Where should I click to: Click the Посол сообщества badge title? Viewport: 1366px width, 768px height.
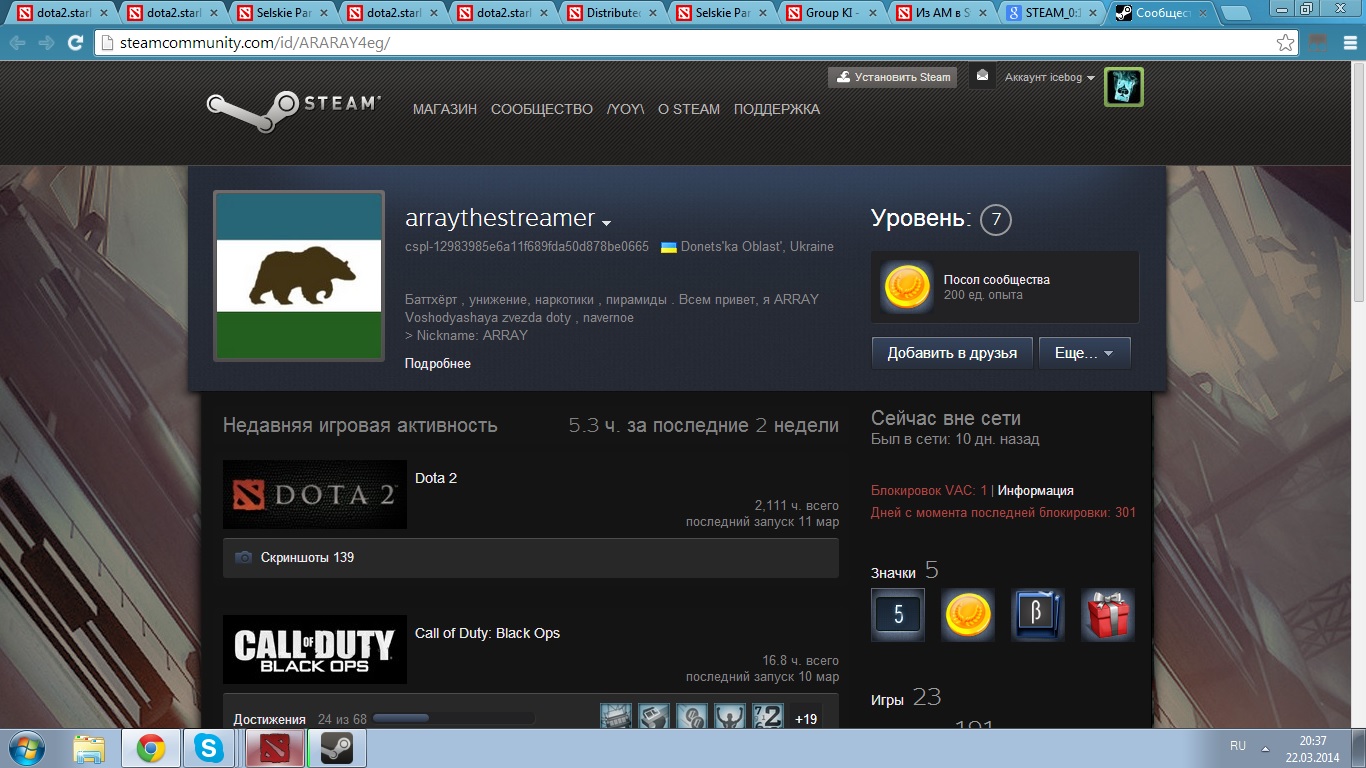point(997,279)
